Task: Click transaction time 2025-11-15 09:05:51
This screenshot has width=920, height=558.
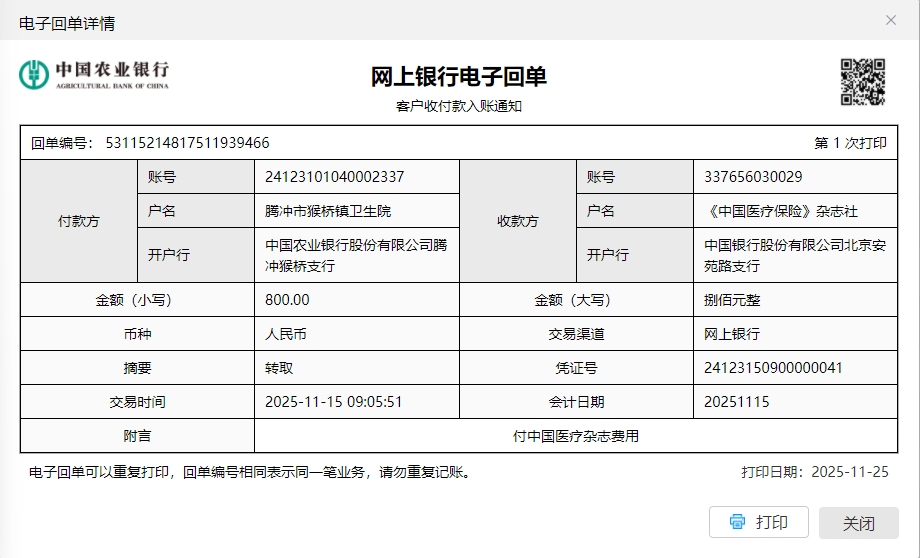Action: (333, 402)
